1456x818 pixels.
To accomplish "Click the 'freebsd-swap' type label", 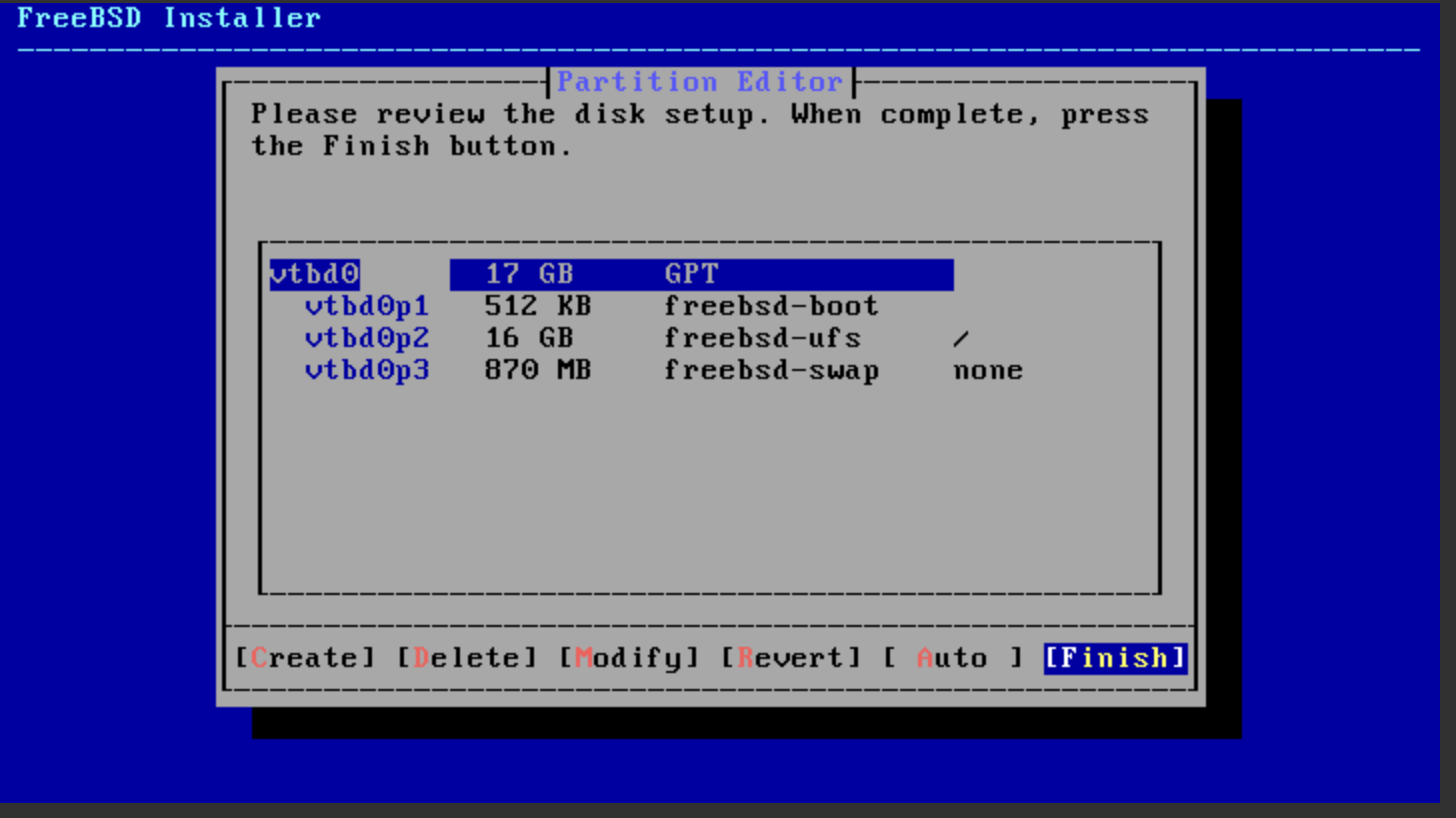I will click(x=771, y=370).
